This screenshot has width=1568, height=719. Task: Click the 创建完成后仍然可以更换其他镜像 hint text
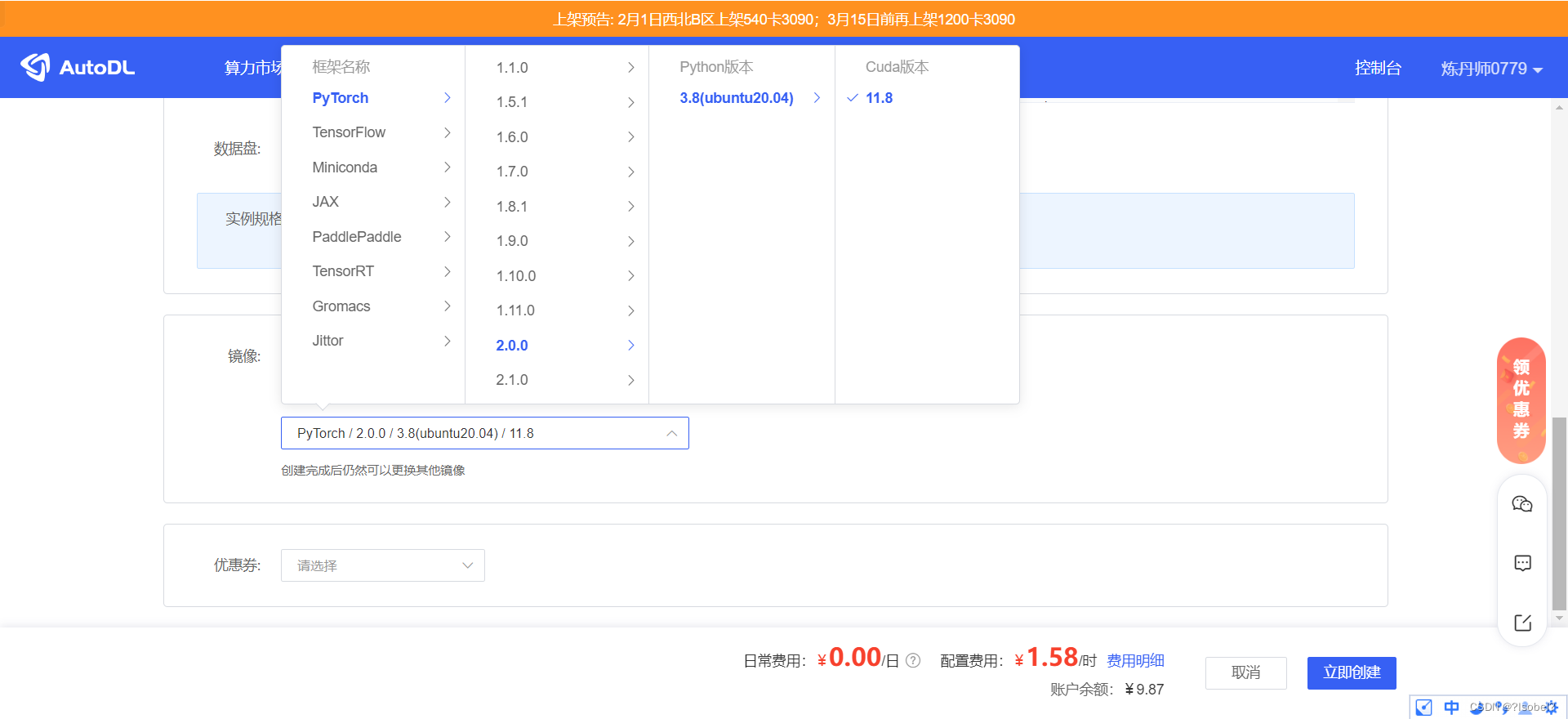click(373, 470)
